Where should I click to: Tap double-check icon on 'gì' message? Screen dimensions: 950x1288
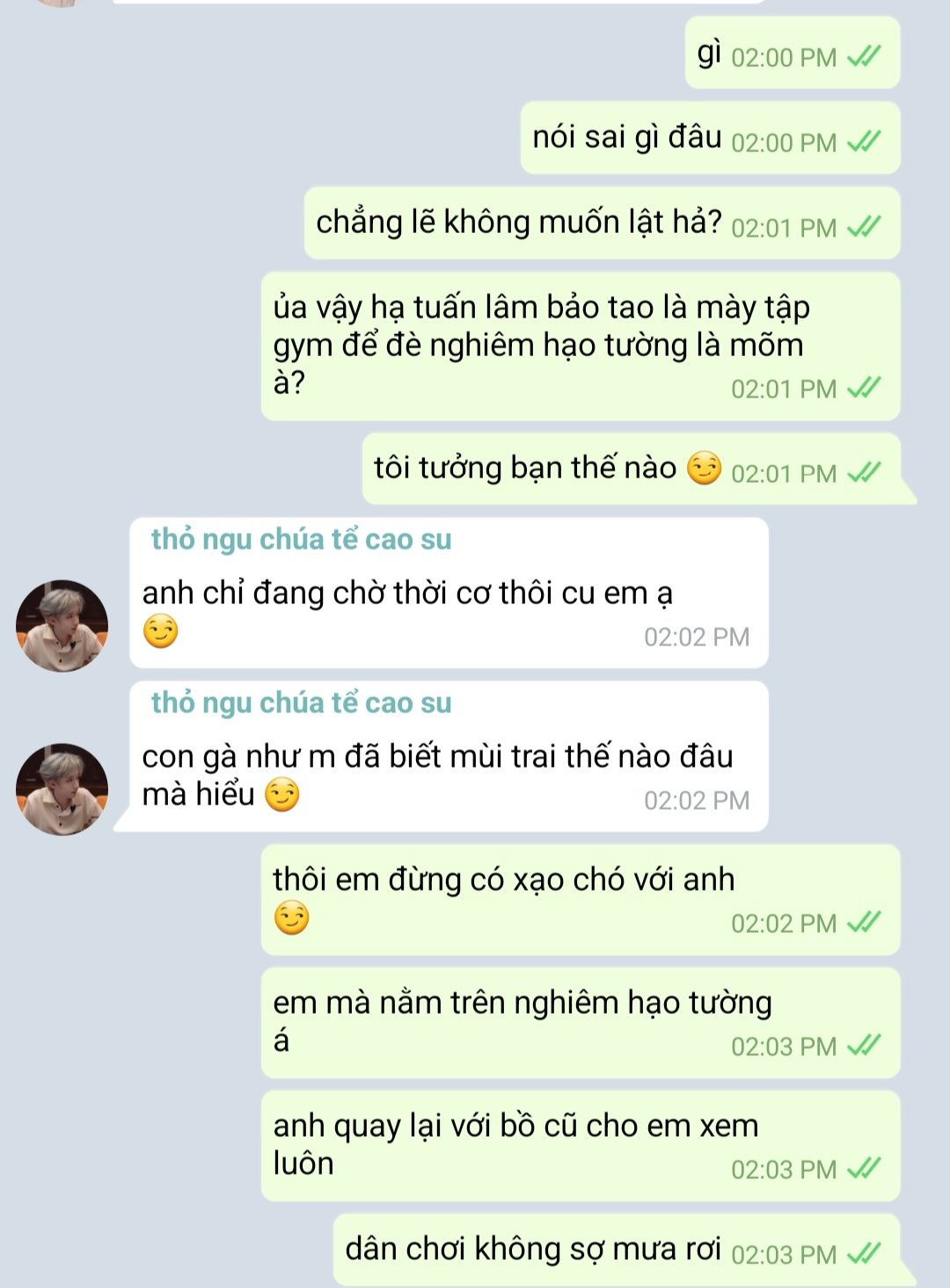(x=864, y=57)
